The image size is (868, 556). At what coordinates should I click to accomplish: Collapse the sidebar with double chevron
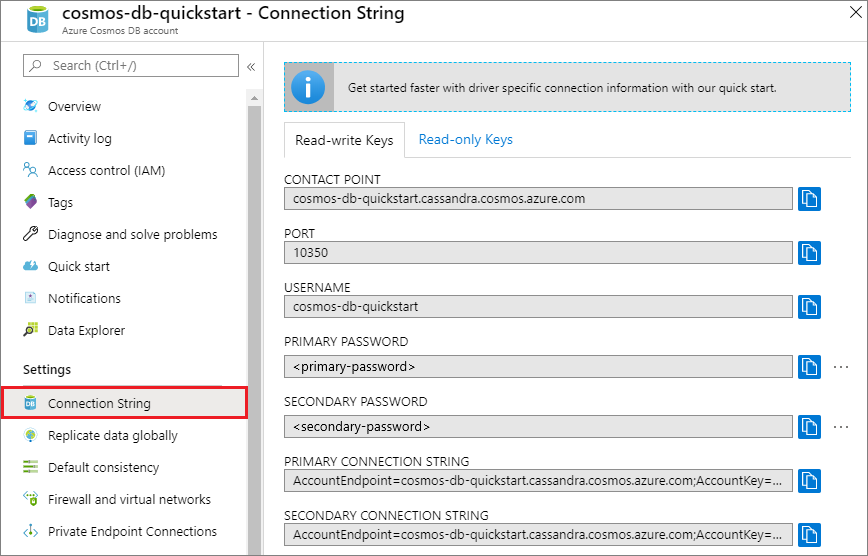click(251, 67)
